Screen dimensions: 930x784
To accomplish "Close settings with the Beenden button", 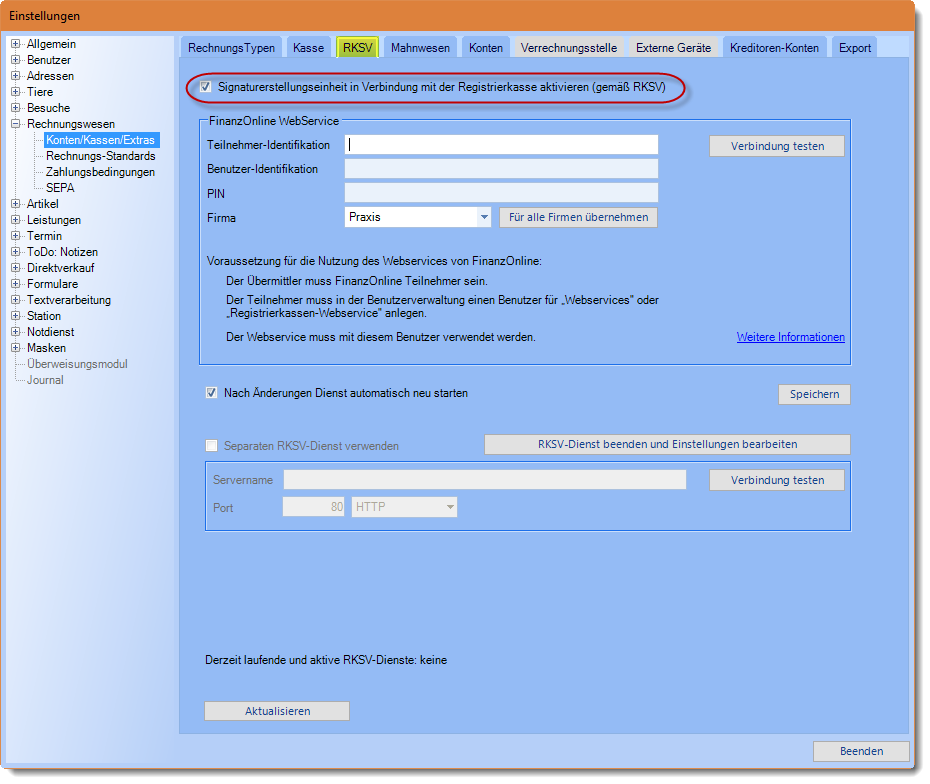I will (860, 751).
